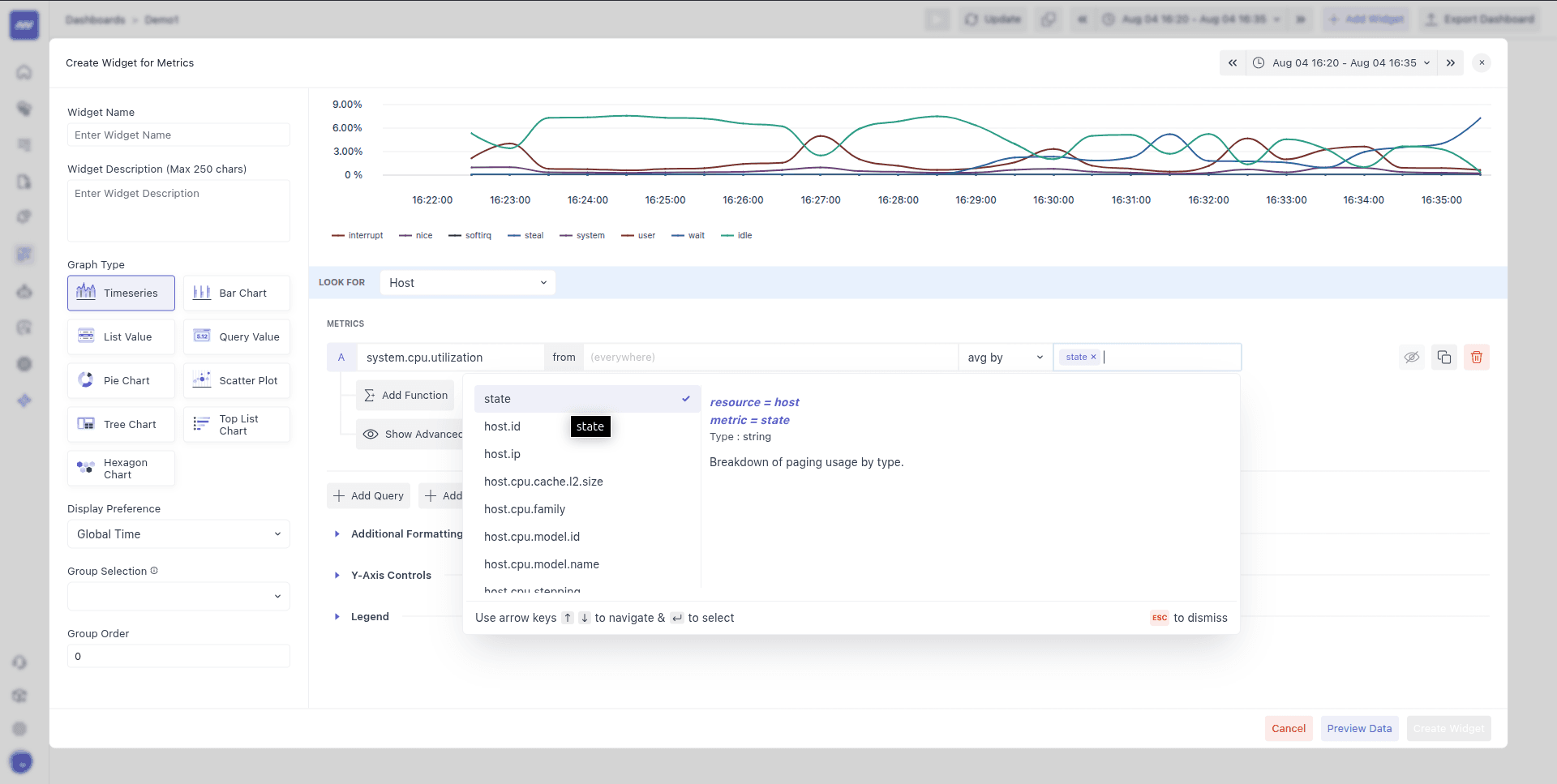Click the Enter Widget Name field

coord(178,135)
